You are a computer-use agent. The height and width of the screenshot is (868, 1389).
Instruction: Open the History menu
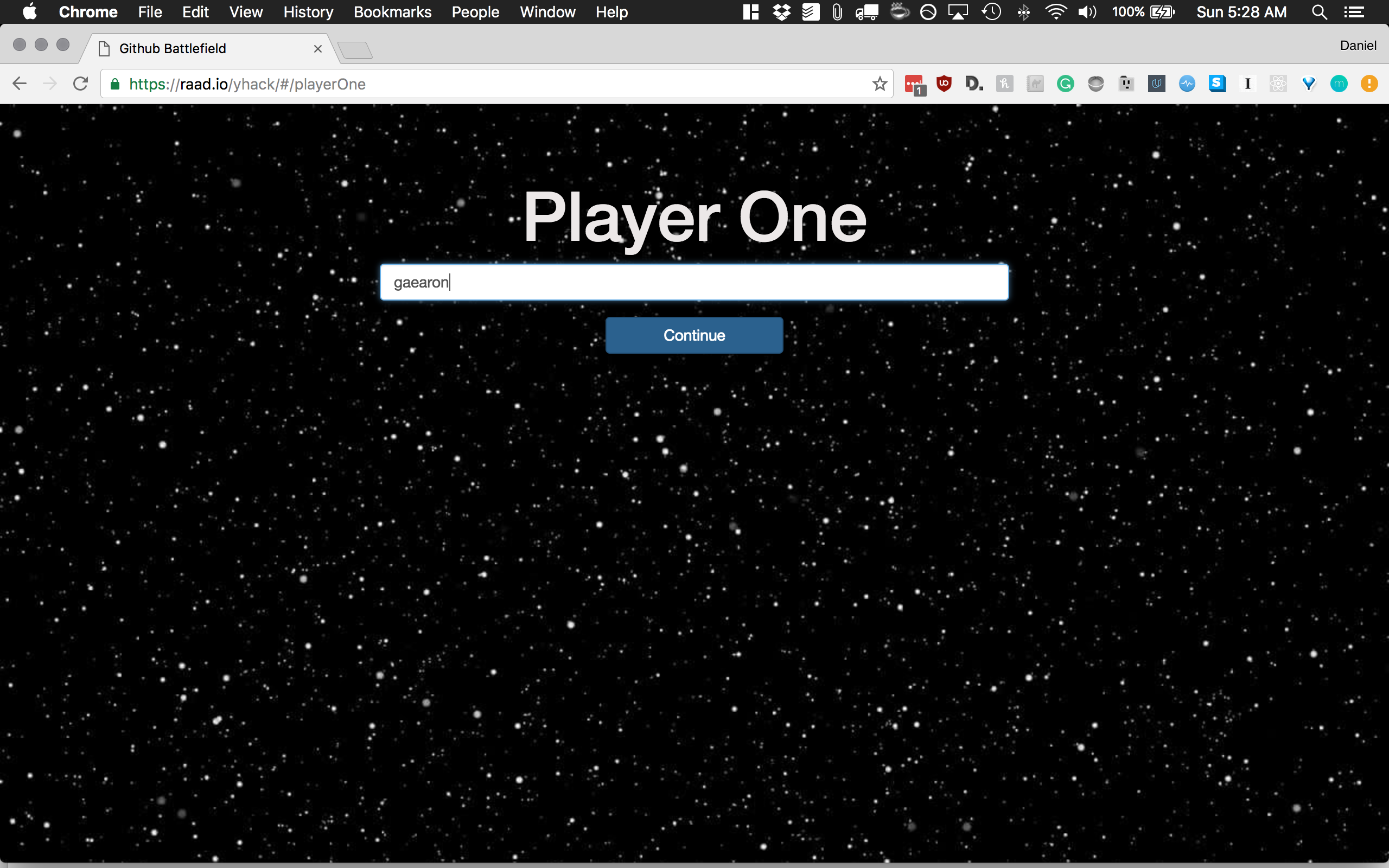coord(308,12)
